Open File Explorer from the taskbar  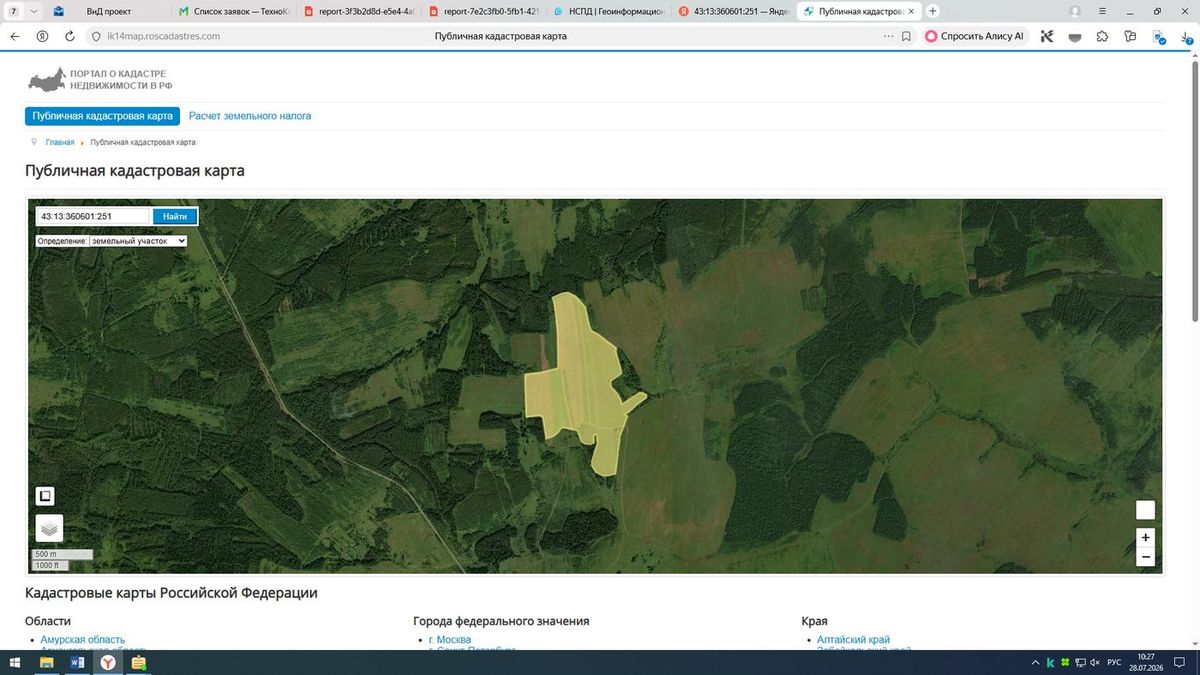[46, 662]
